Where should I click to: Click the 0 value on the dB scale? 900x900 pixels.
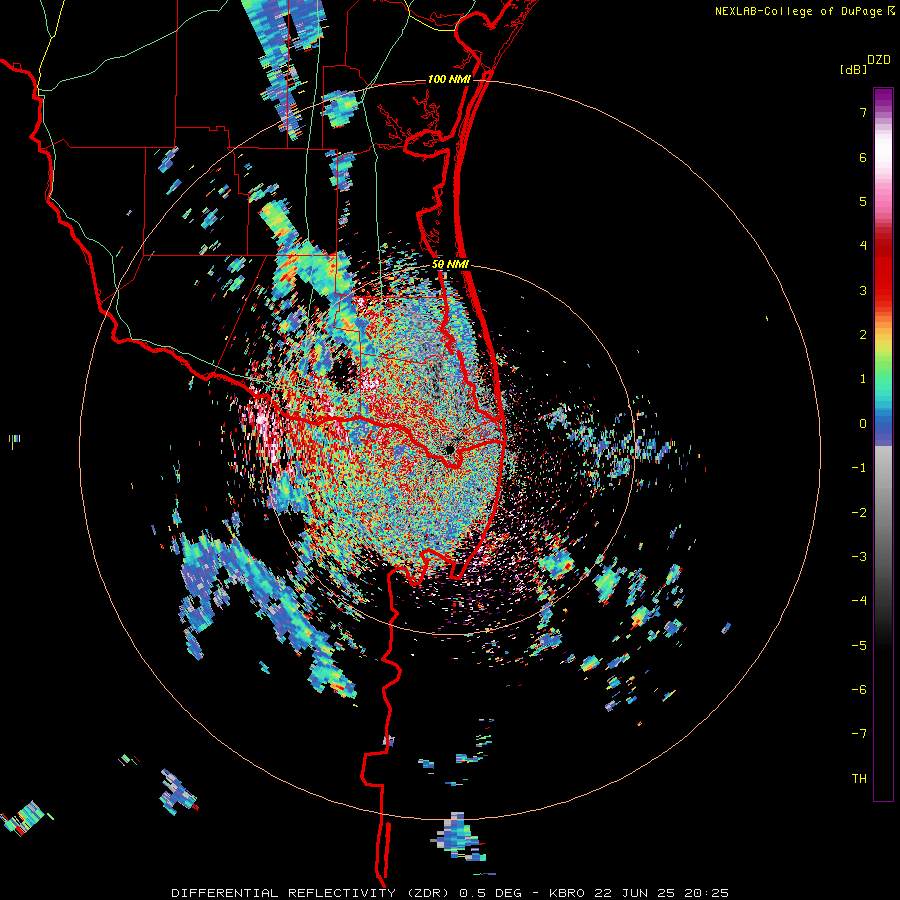(x=863, y=424)
